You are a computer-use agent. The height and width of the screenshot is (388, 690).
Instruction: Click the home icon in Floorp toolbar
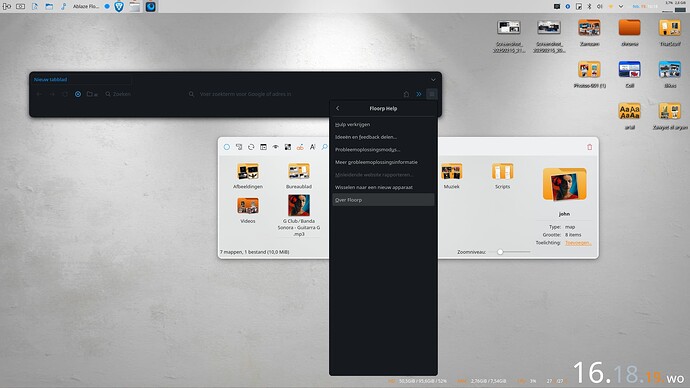tap(406, 94)
